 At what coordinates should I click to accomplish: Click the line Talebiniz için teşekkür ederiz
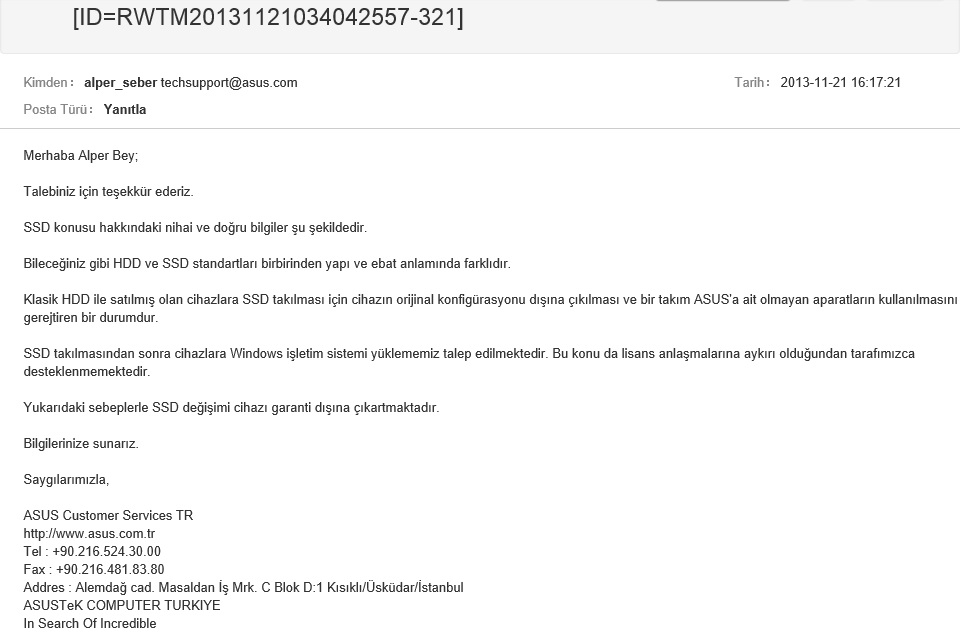pos(108,192)
